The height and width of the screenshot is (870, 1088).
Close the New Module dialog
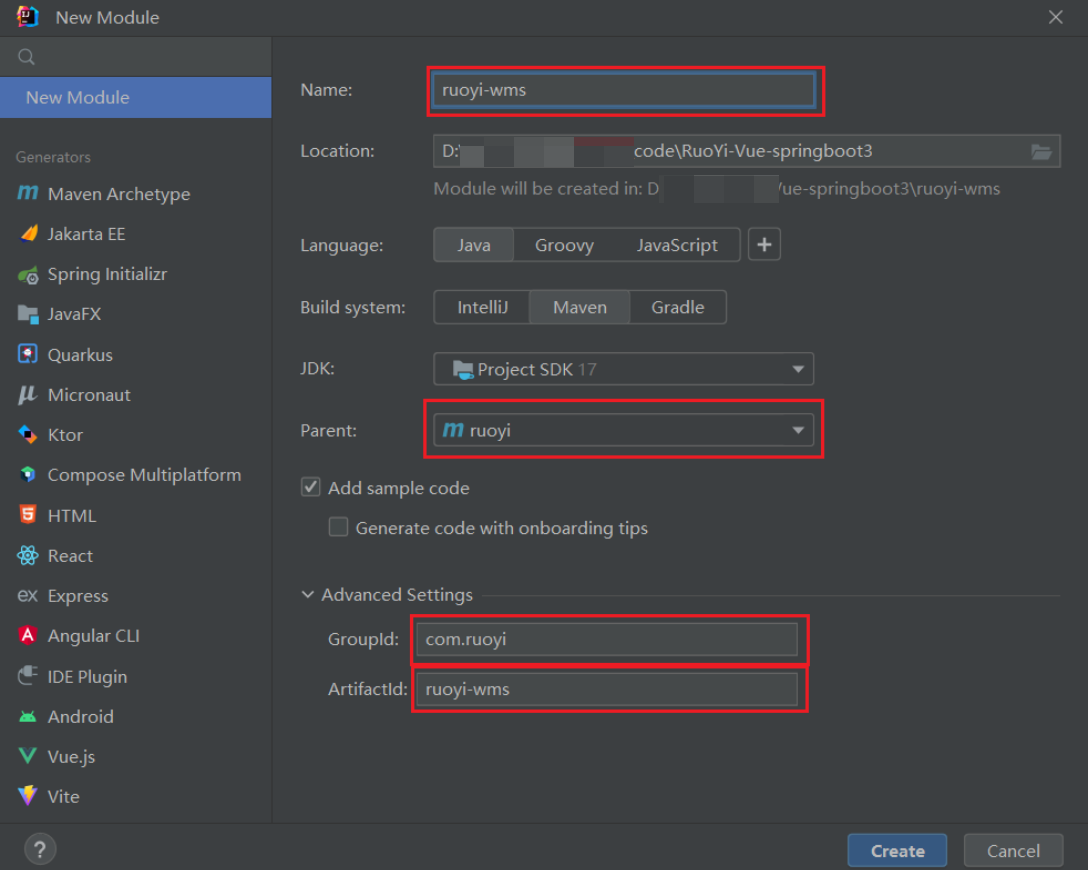[1055, 17]
